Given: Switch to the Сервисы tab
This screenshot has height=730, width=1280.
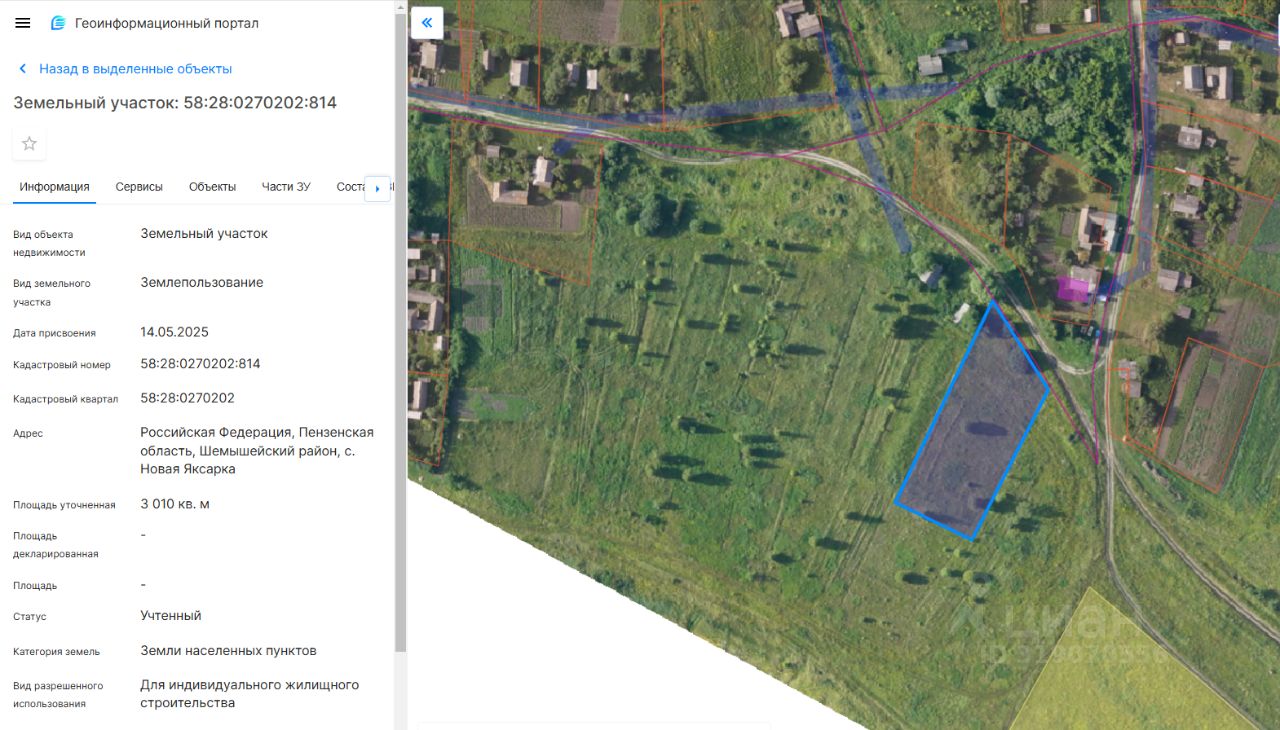Looking at the screenshot, I should click(139, 187).
